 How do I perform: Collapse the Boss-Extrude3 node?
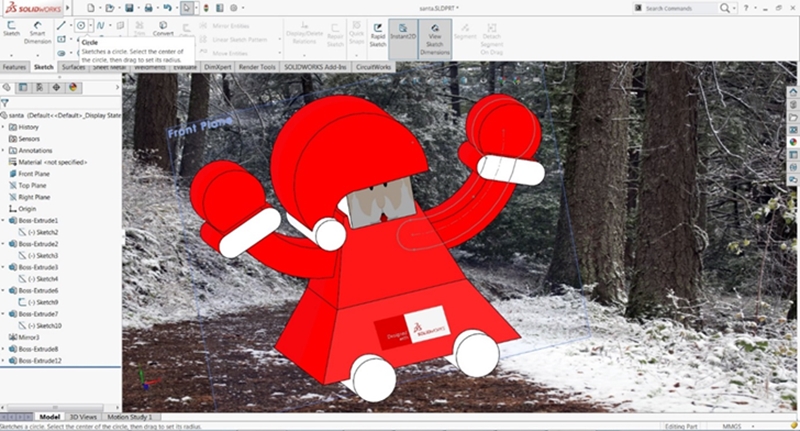tap(3, 267)
